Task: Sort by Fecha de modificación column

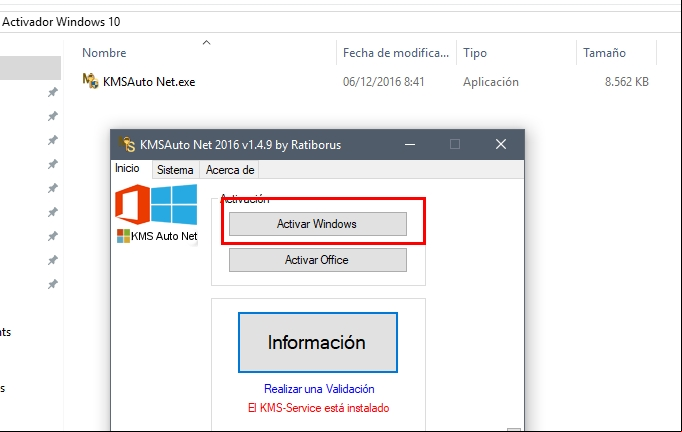Action: [395, 53]
